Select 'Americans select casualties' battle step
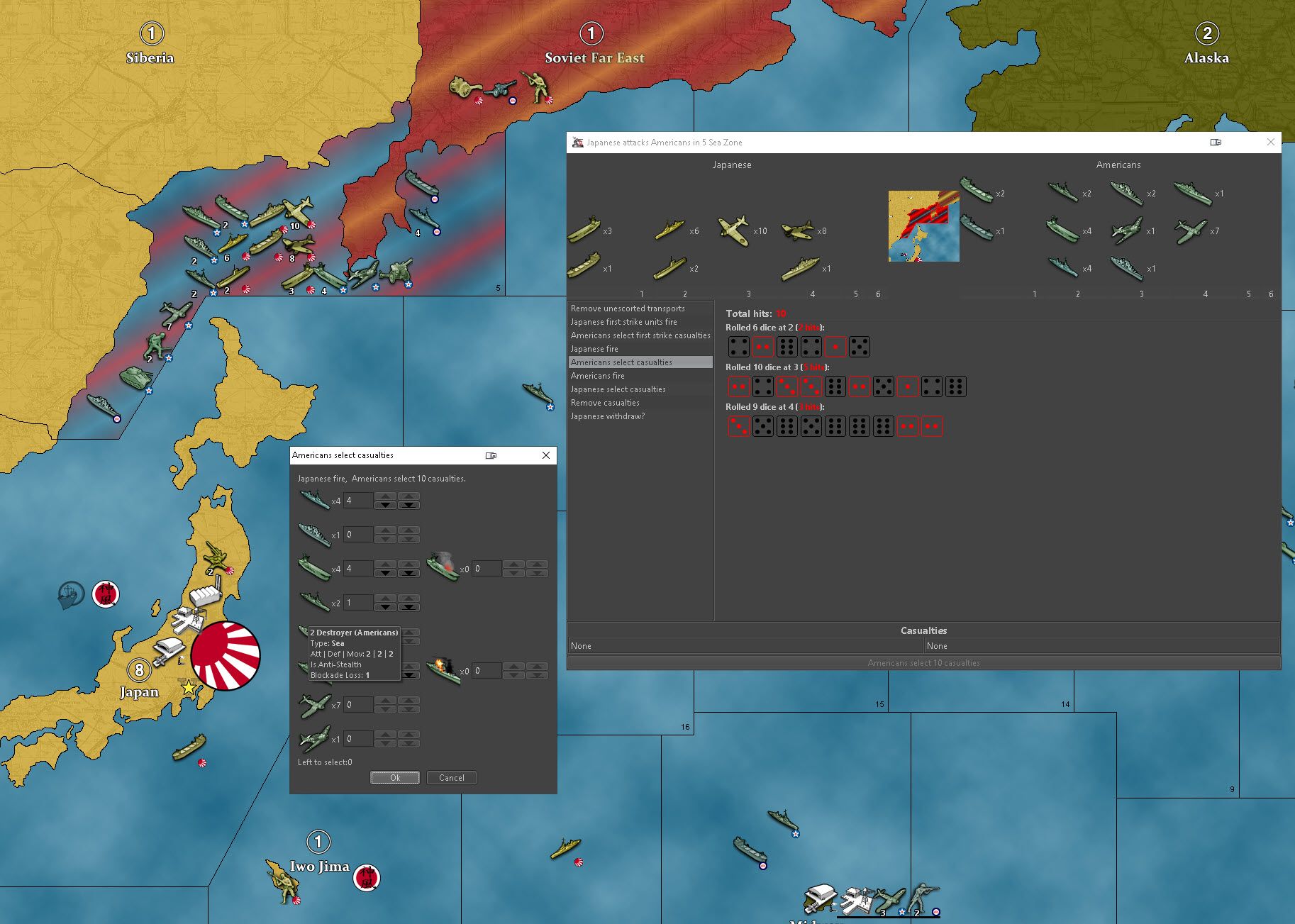This screenshot has height=924, width=1295. tap(640, 362)
